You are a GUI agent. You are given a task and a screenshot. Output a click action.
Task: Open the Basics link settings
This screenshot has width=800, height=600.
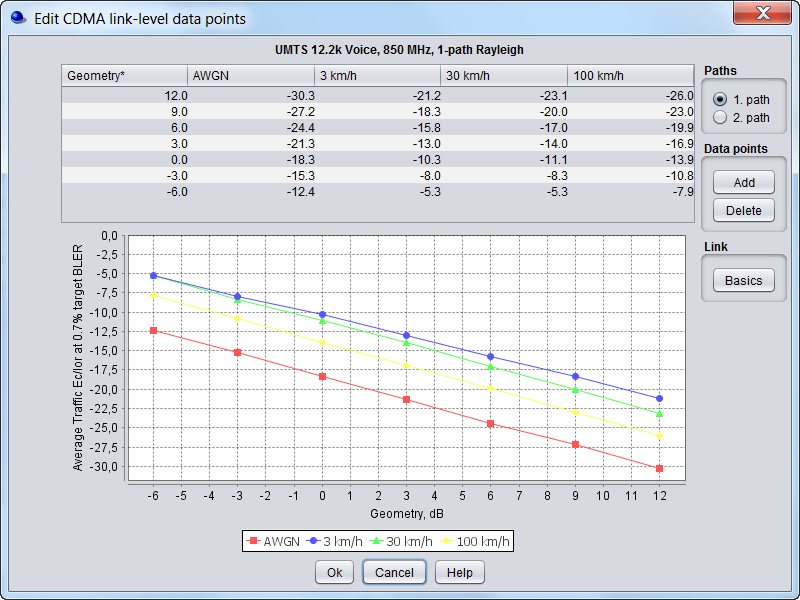[743, 280]
